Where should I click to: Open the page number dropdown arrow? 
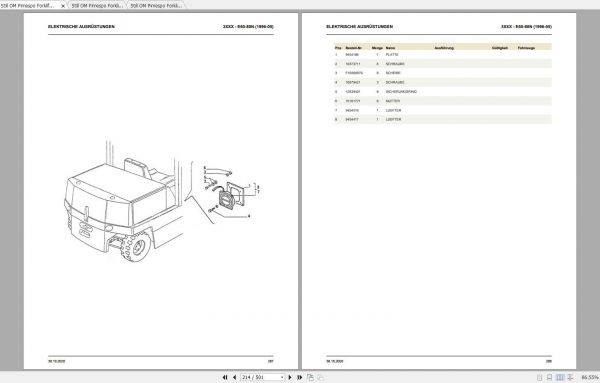(282, 377)
